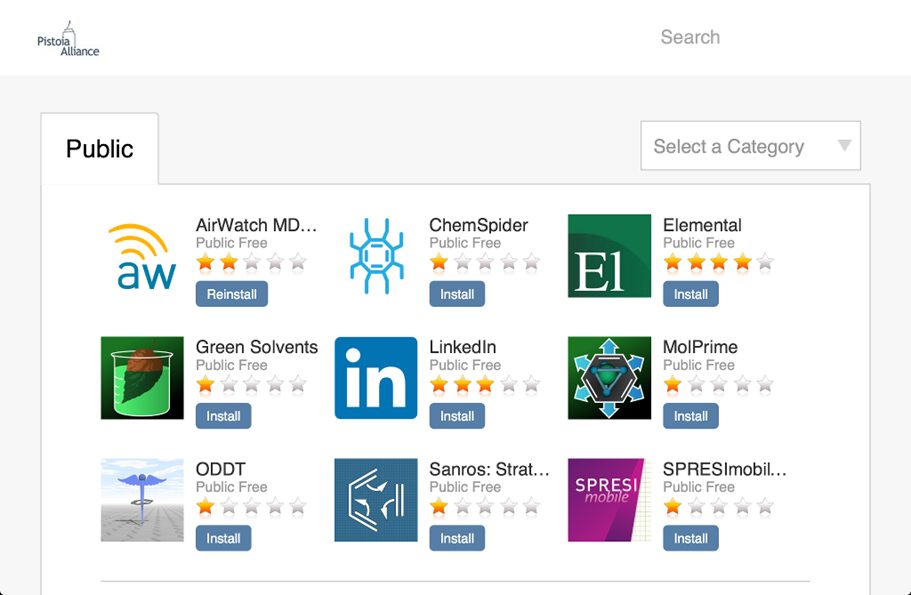
Task: Click the Green Solvents beaker icon
Action: (x=142, y=378)
